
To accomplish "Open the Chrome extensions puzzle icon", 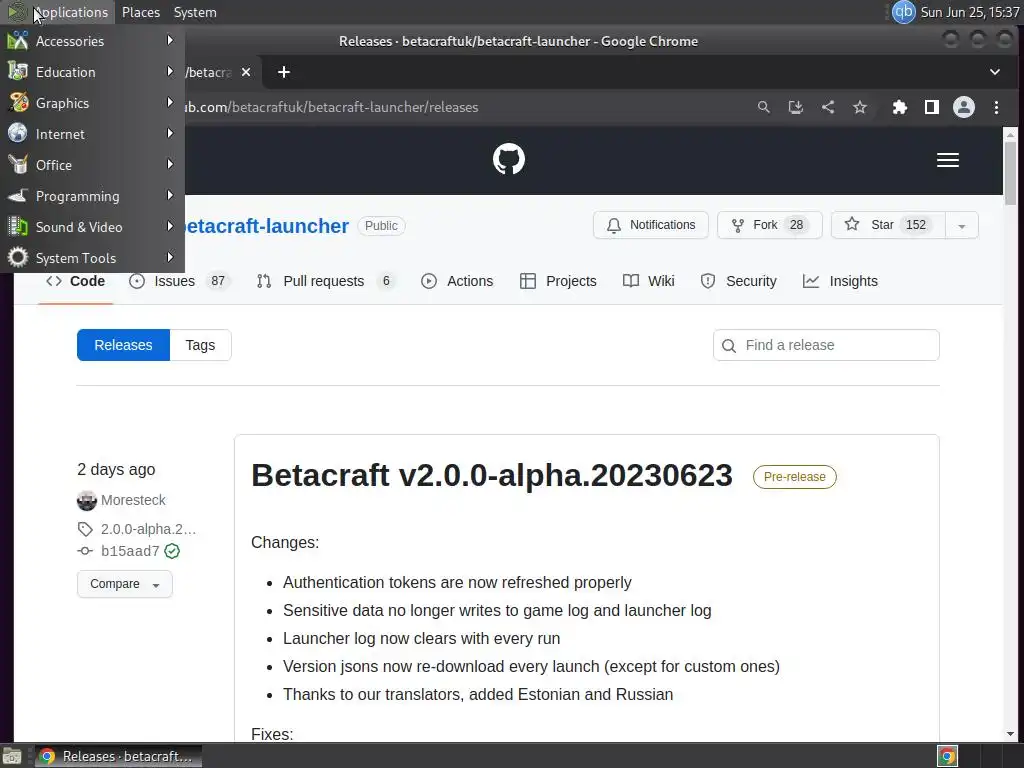I will coord(900,107).
